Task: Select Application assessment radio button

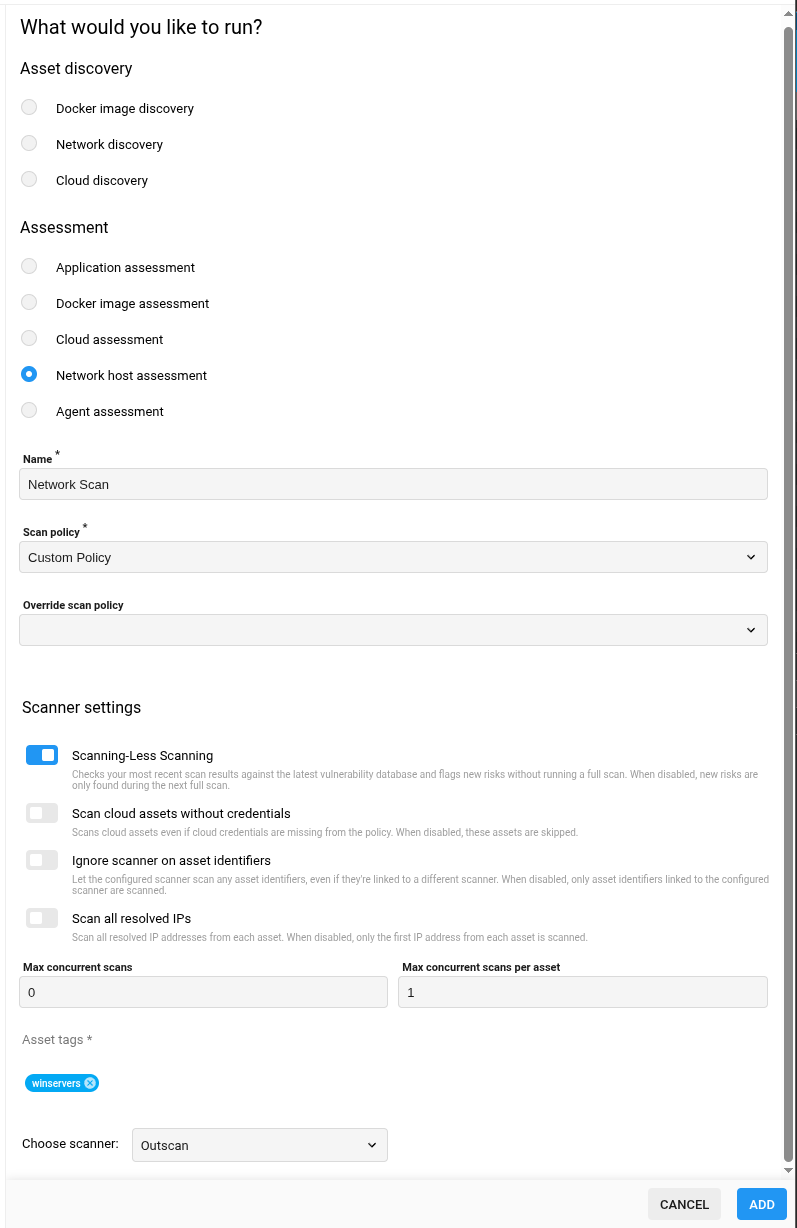Action: click(x=29, y=267)
